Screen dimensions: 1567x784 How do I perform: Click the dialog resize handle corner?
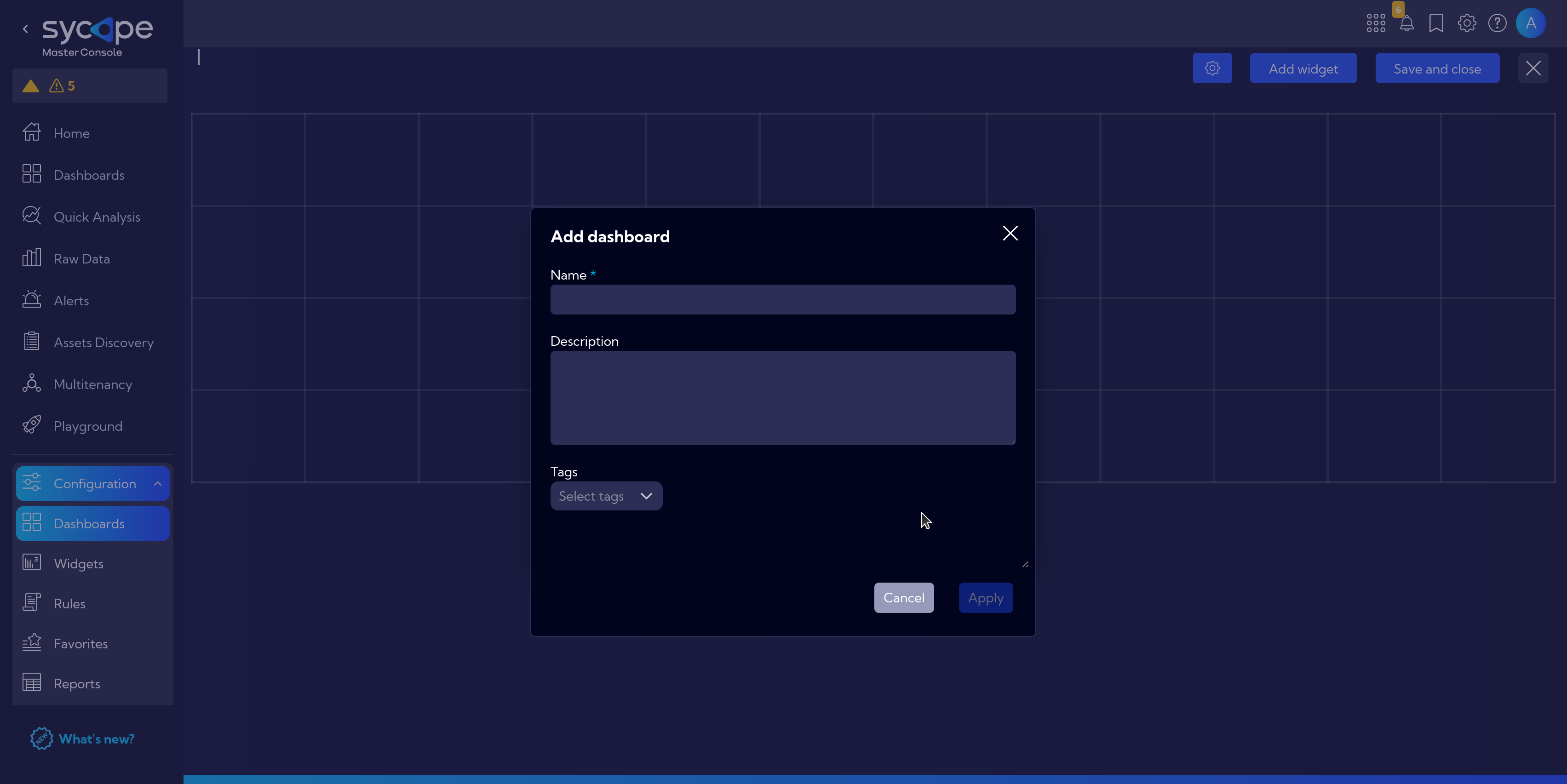(x=1026, y=565)
